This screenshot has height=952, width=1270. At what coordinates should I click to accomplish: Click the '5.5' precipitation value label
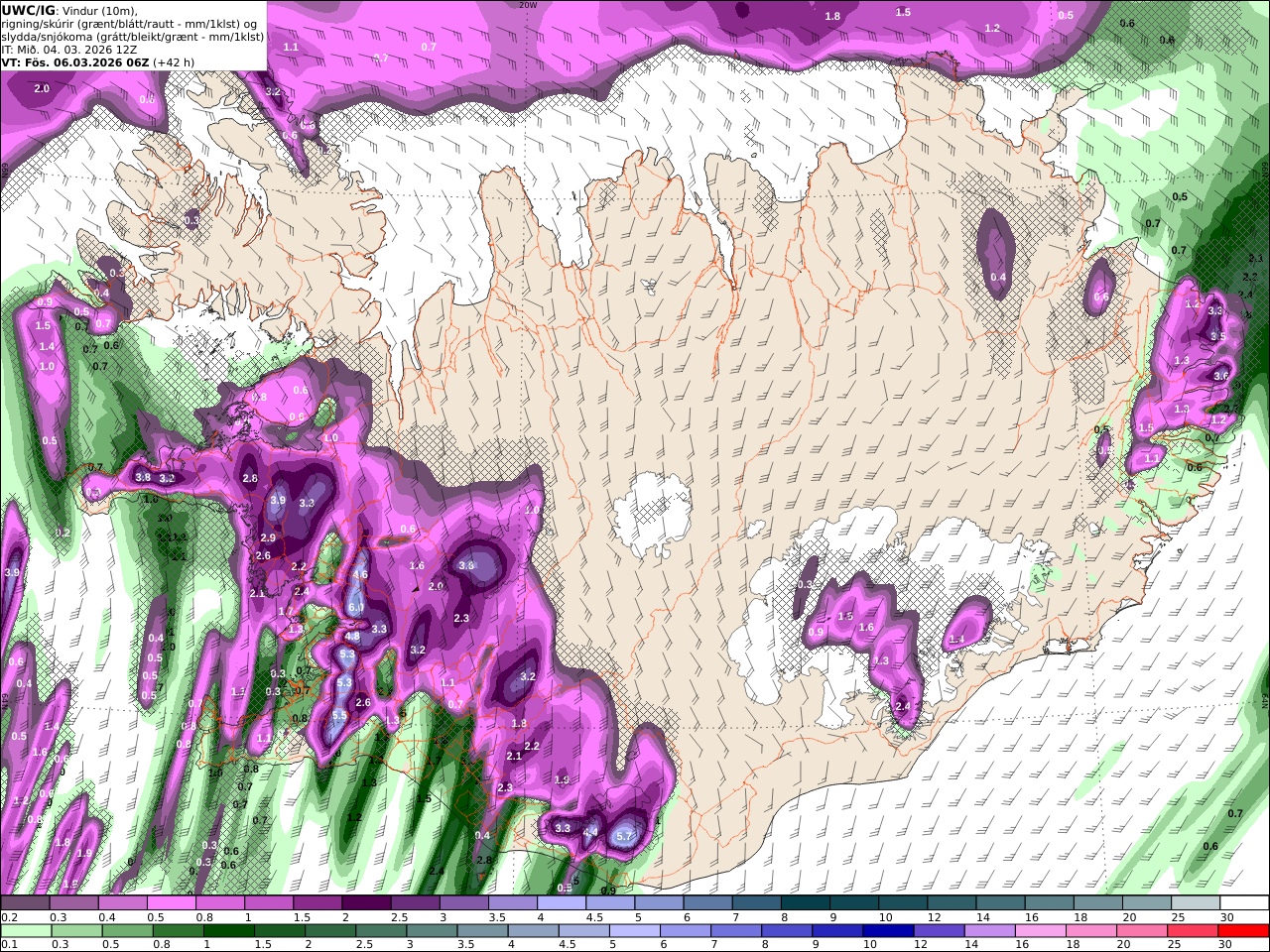338,715
